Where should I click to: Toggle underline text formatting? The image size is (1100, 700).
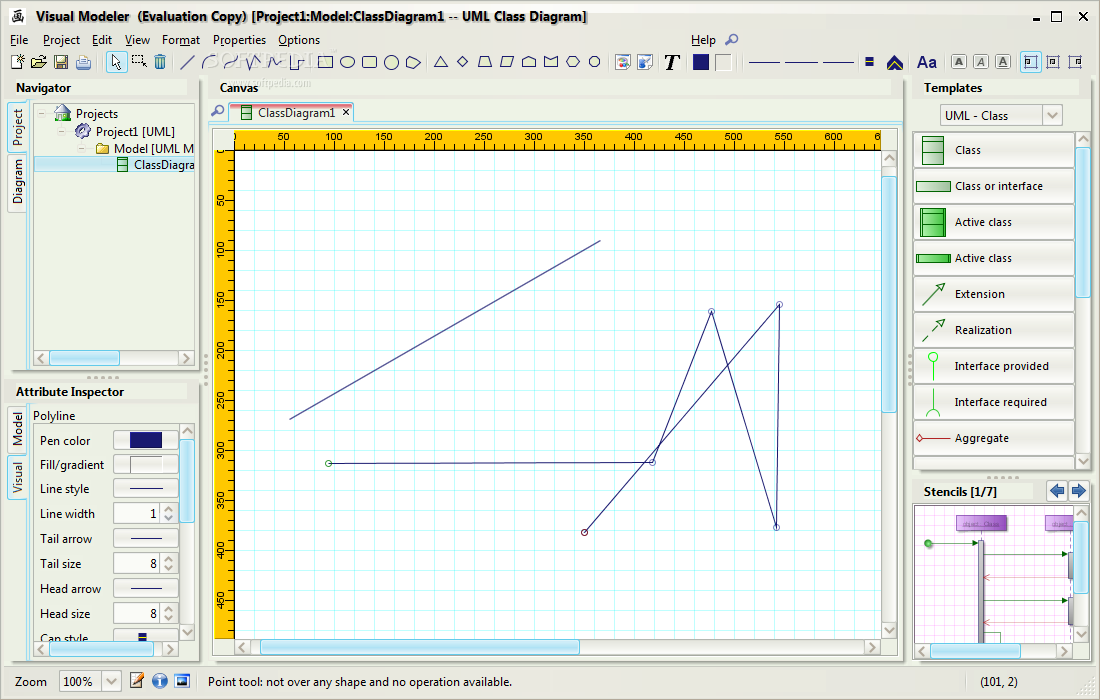tap(1003, 62)
